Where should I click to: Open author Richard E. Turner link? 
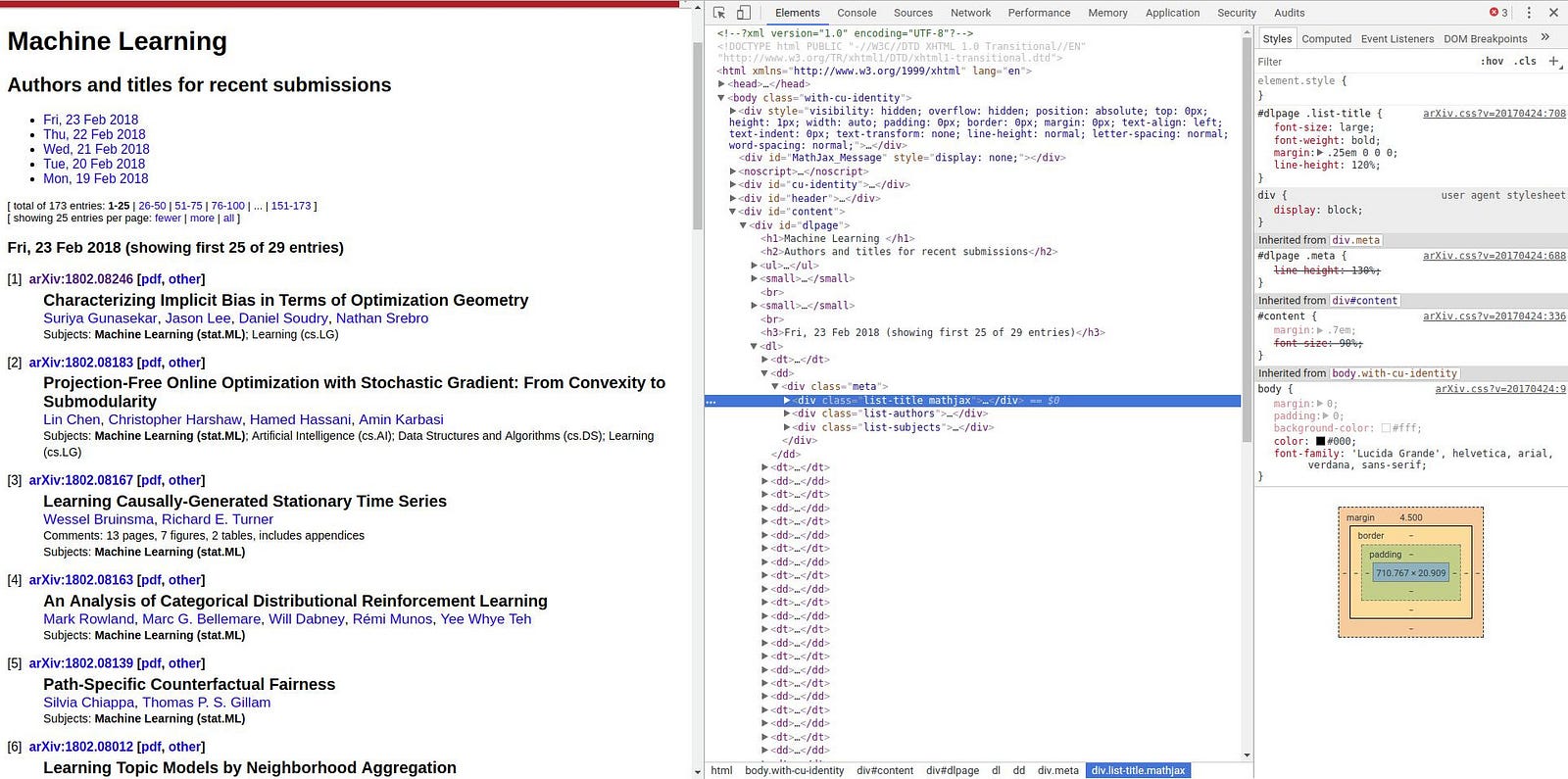[218, 519]
